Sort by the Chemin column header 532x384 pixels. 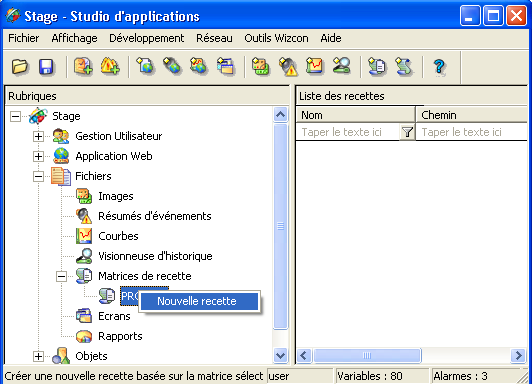point(472,115)
